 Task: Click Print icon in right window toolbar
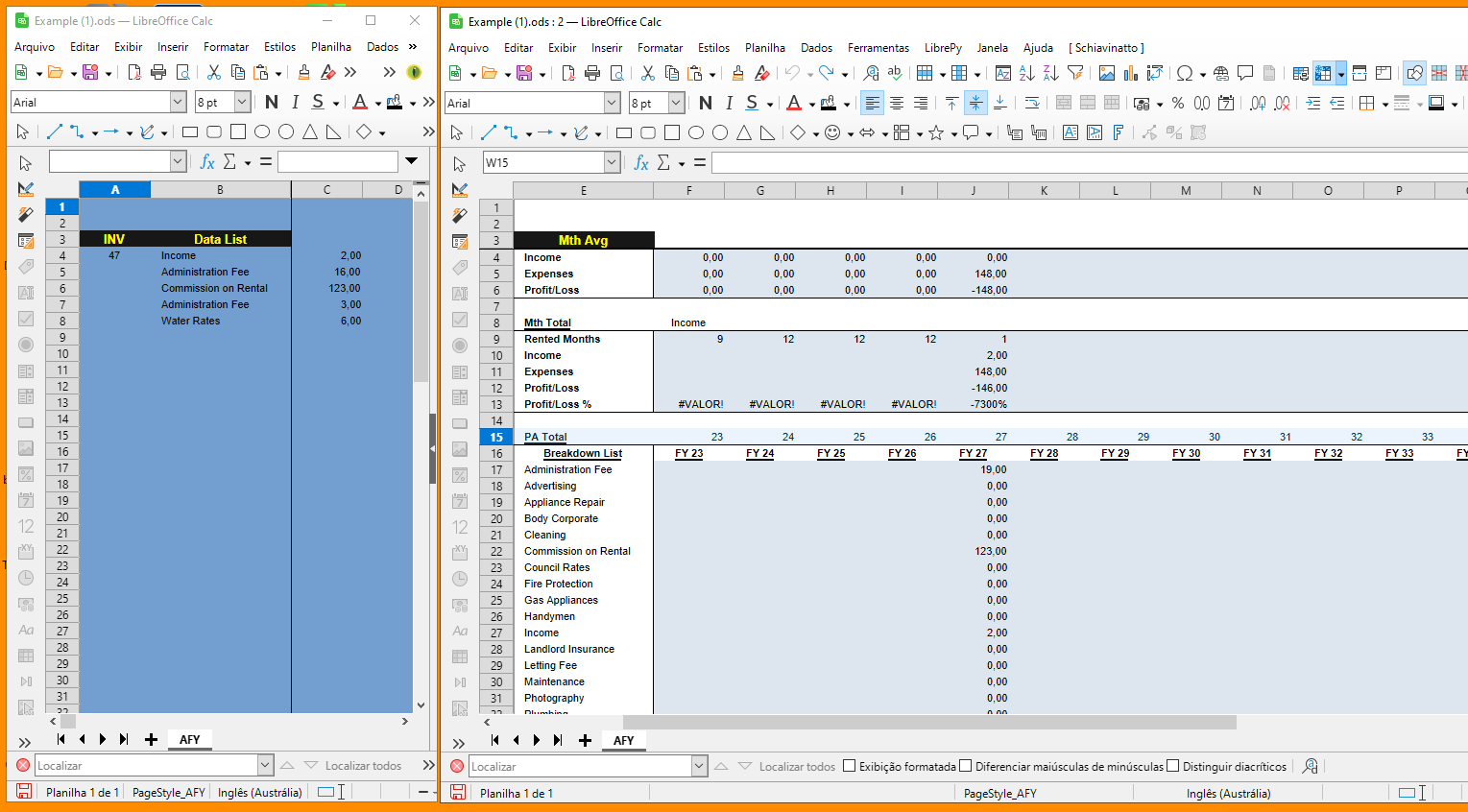tap(592, 73)
